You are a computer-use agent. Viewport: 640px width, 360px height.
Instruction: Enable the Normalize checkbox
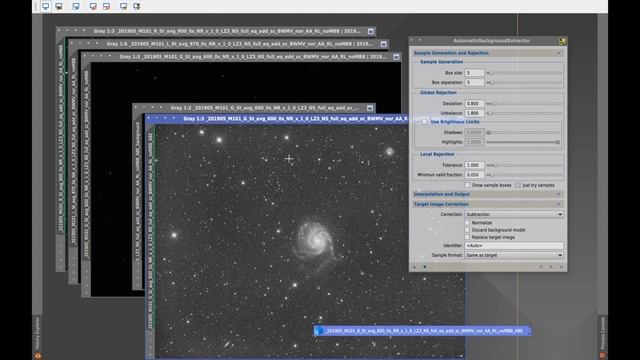[467, 223]
